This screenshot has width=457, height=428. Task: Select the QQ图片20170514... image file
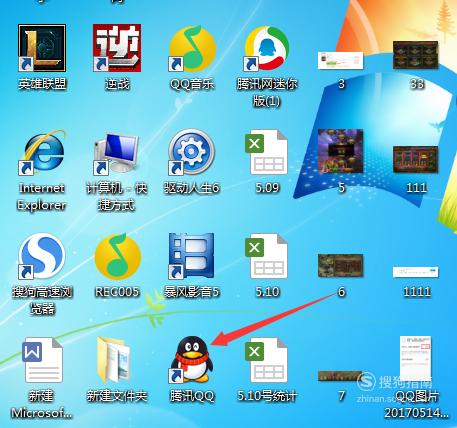415,359
